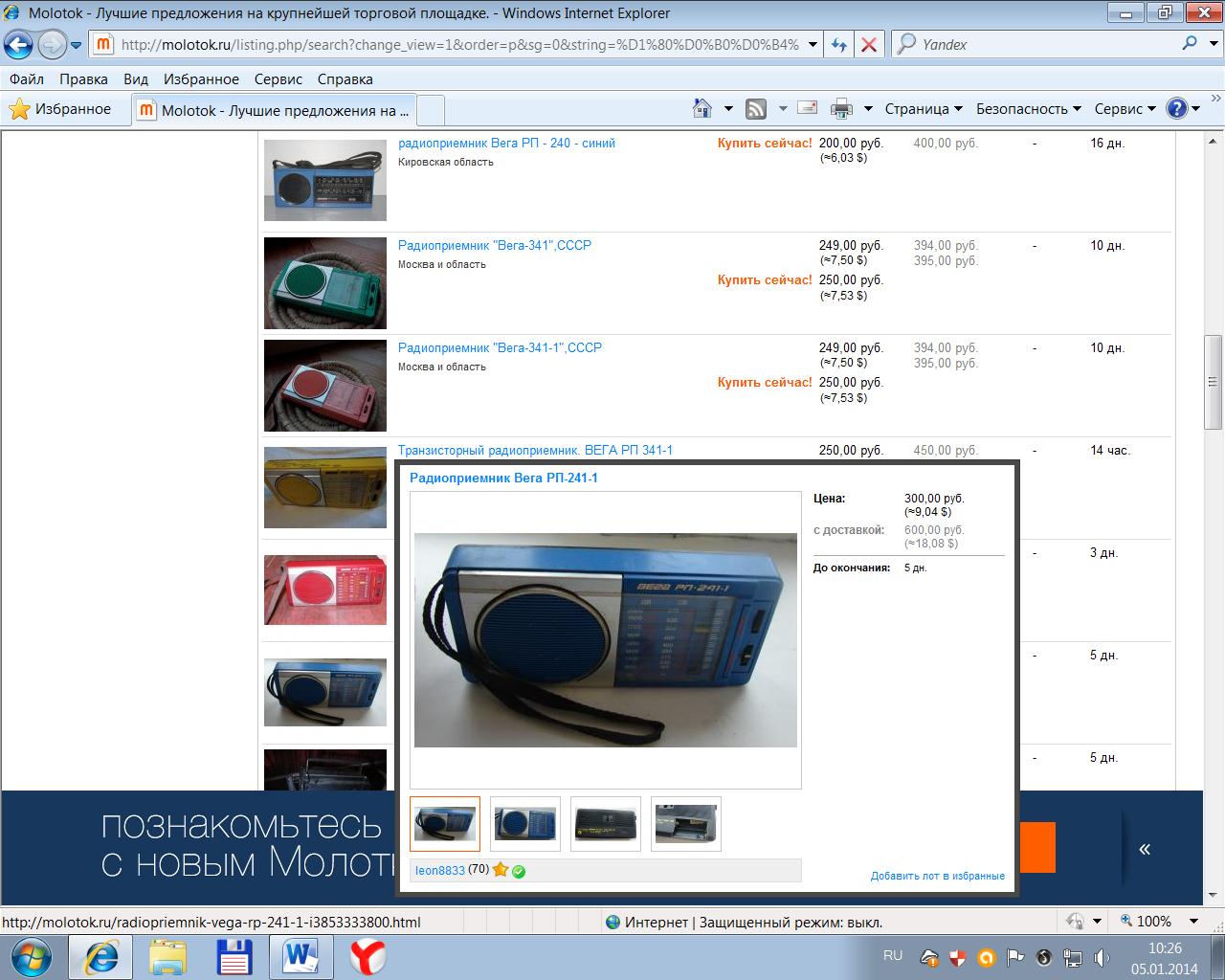The width and height of the screenshot is (1225, 980).
Task: Refresh the page with the Refresh icon
Action: pos(839,44)
